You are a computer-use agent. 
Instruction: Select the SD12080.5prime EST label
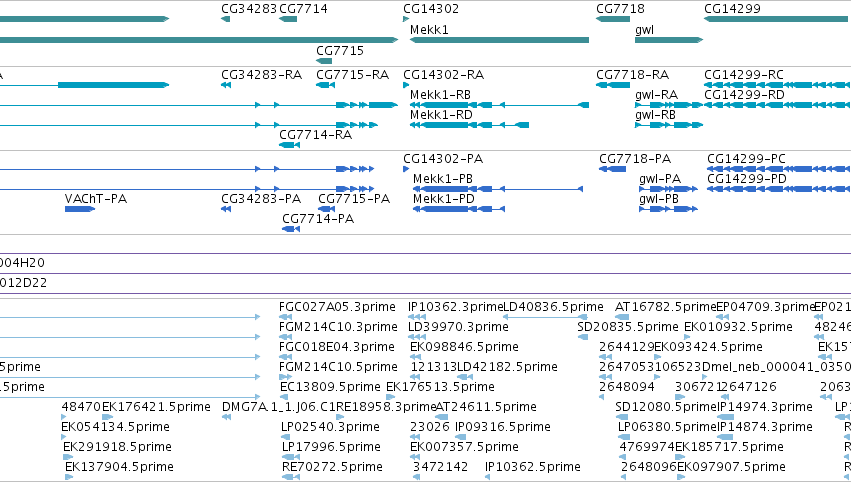click(x=666, y=408)
